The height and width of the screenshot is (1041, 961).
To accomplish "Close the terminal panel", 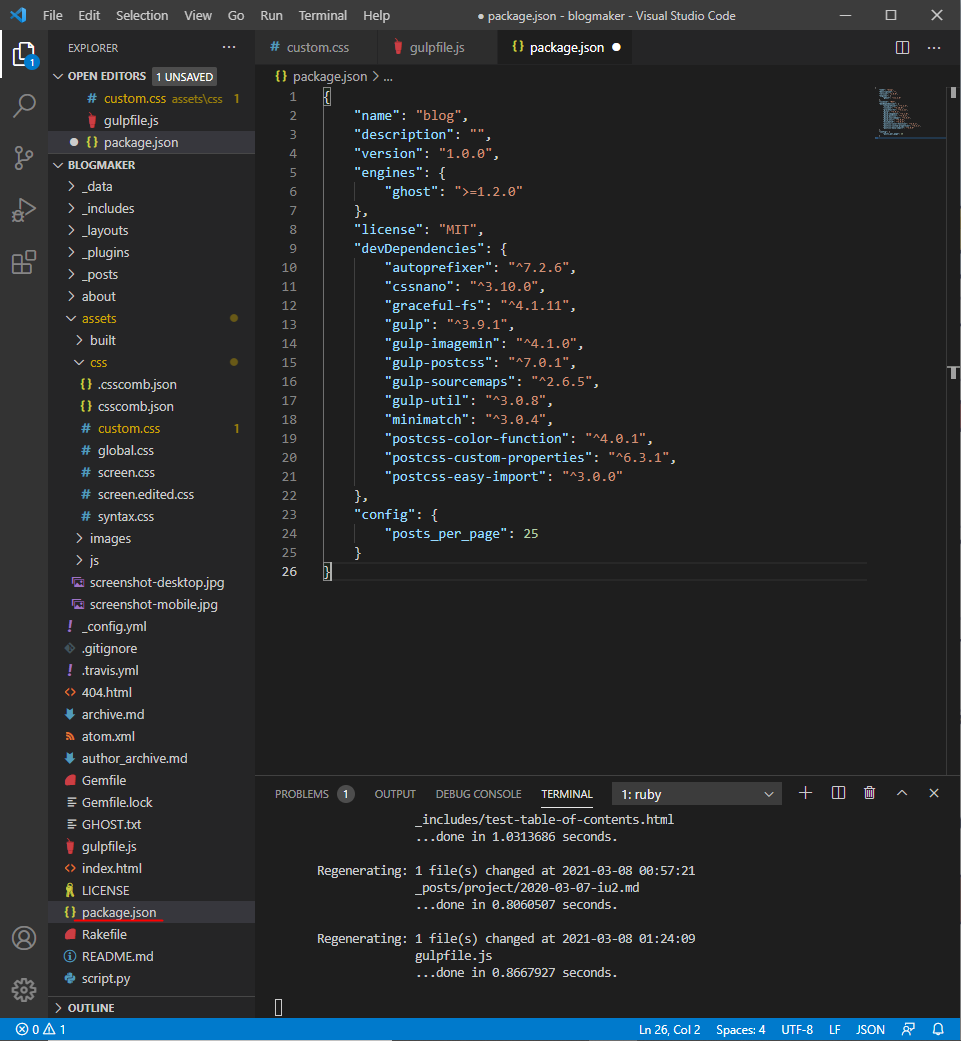I will [934, 793].
